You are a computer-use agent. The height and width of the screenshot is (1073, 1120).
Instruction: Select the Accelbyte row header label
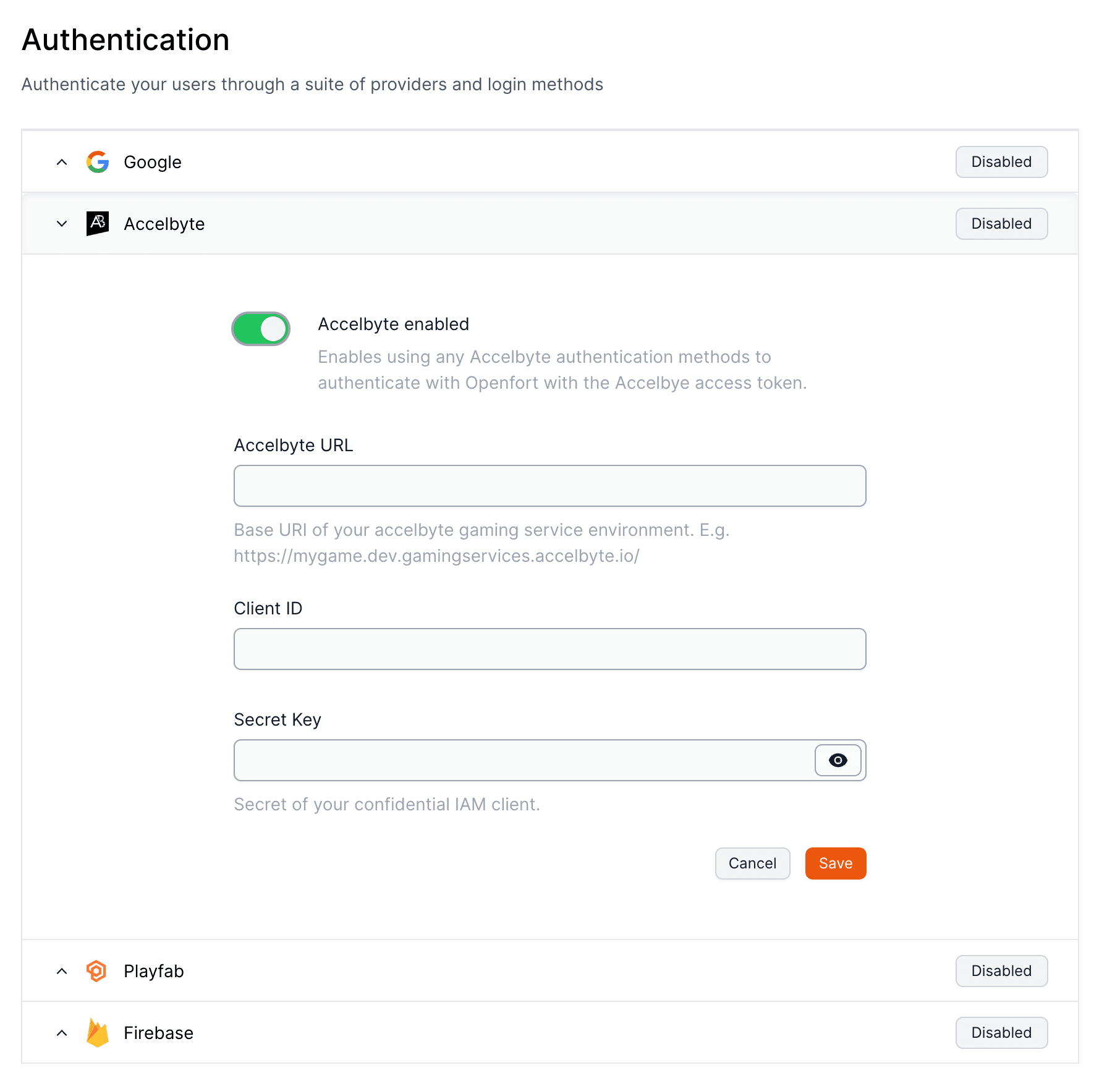[x=164, y=224]
